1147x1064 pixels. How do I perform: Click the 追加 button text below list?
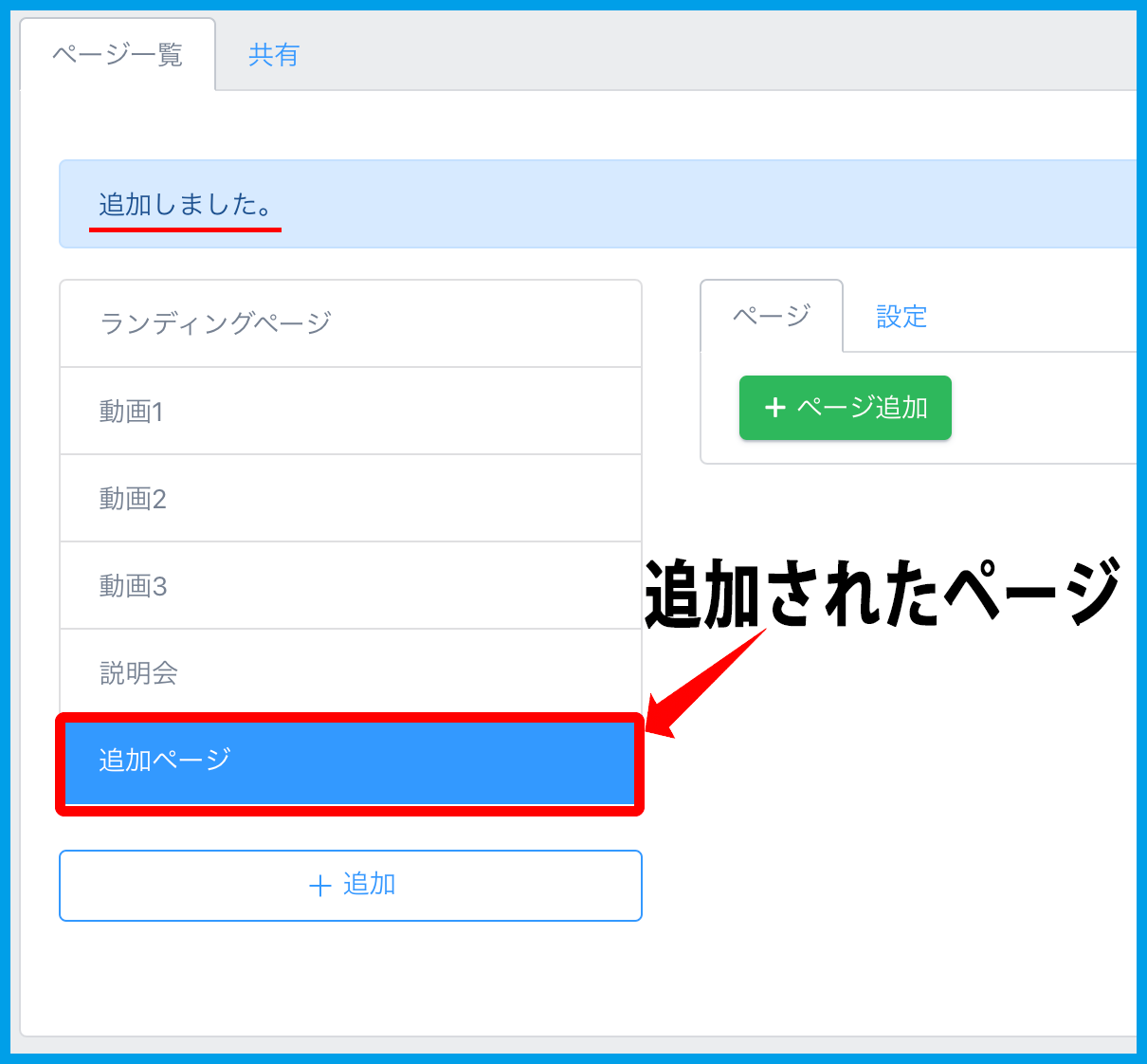point(369,885)
